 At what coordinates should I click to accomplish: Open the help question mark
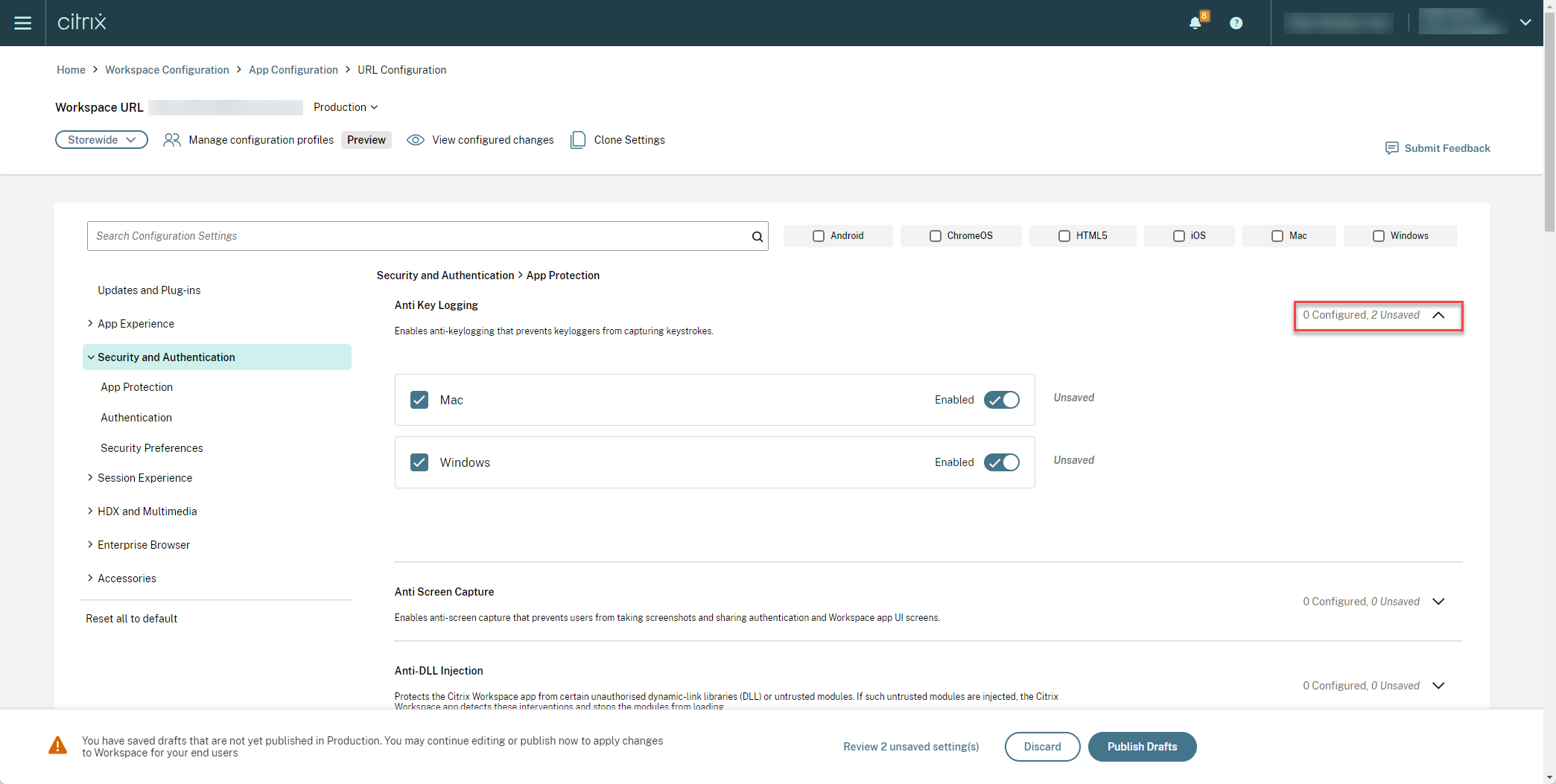pos(1236,22)
